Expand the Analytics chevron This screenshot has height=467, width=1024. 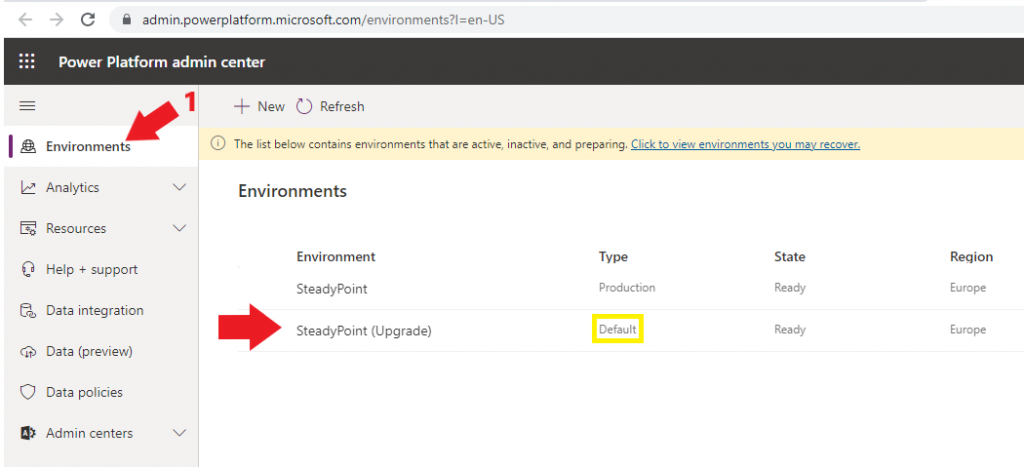click(x=179, y=187)
